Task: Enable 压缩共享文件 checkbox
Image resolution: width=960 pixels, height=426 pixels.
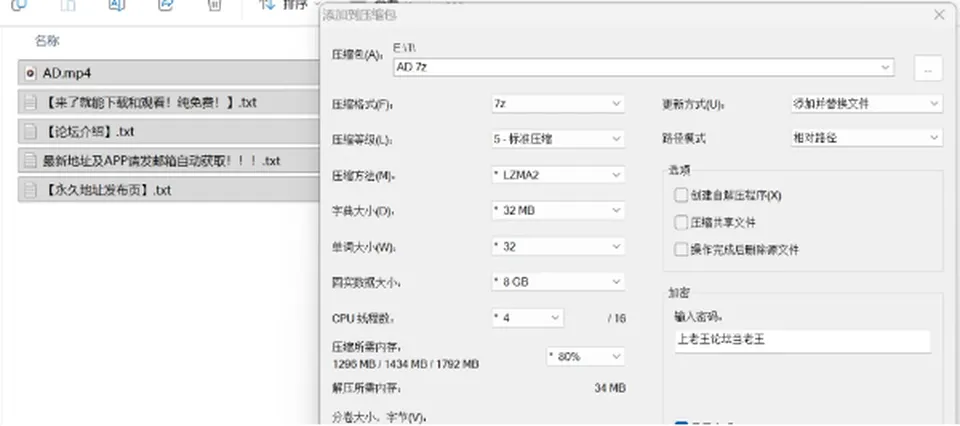Action: click(x=681, y=222)
